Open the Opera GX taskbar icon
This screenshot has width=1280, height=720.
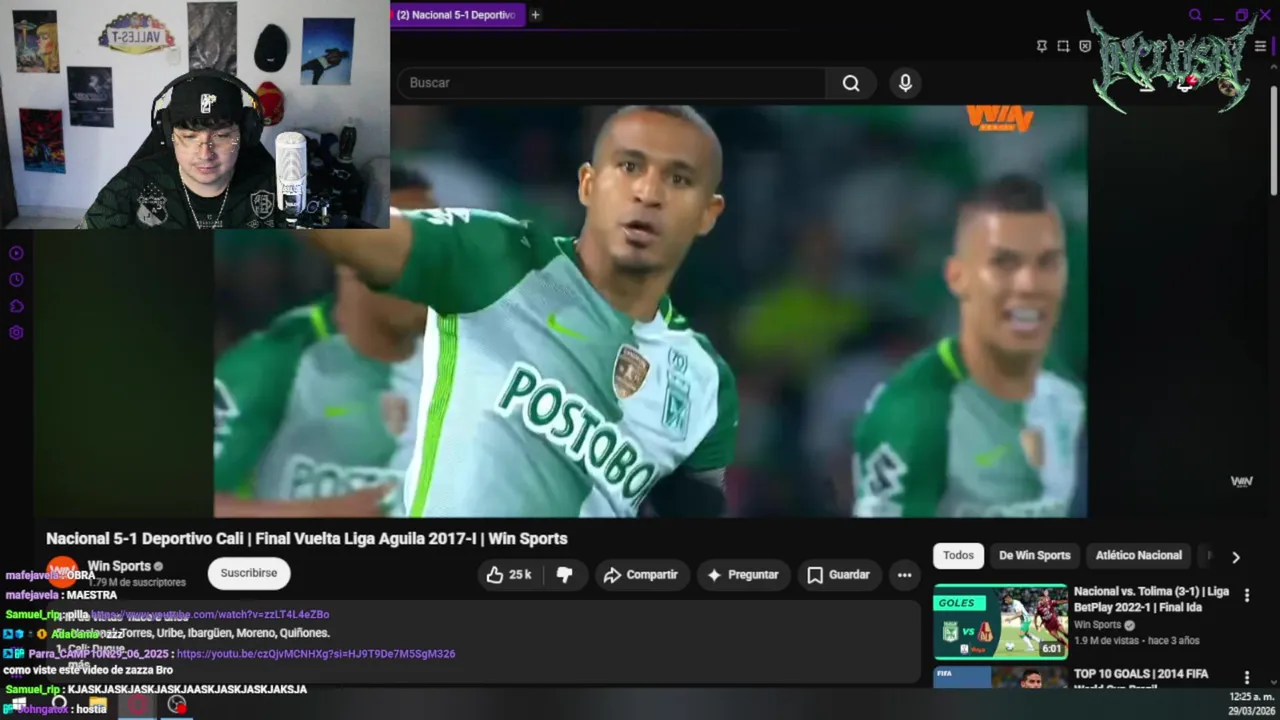pos(138,705)
